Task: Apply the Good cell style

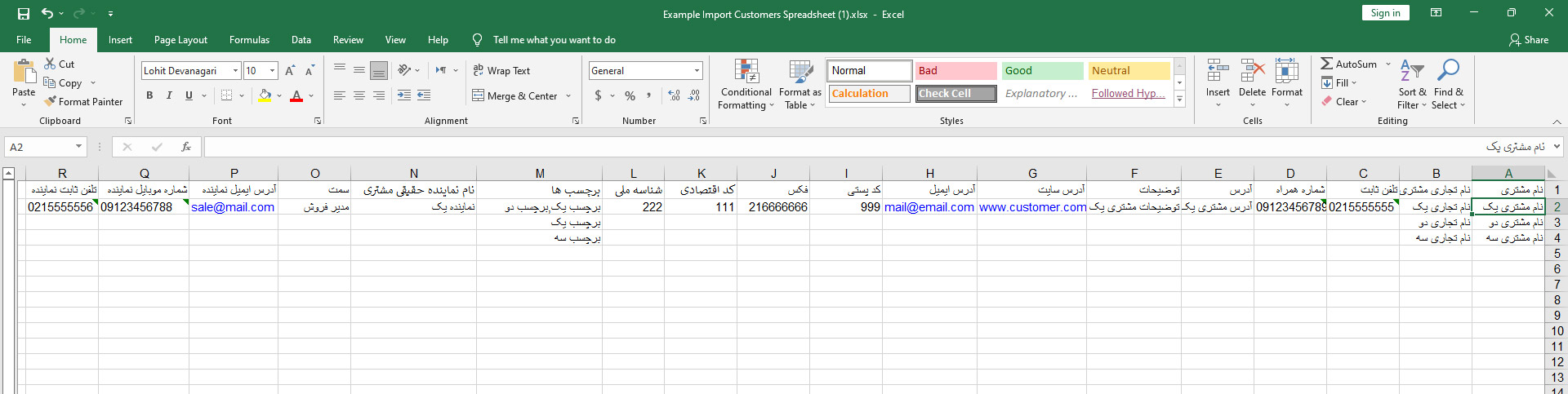Action: 1043,71
